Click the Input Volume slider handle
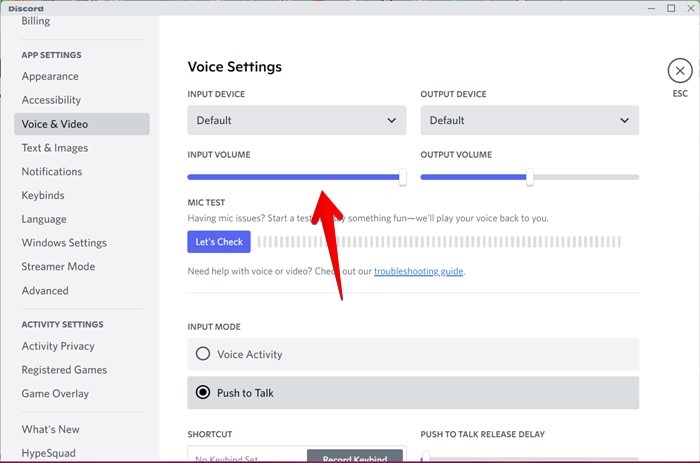The image size is (700, 463). (x=403, y=177)
